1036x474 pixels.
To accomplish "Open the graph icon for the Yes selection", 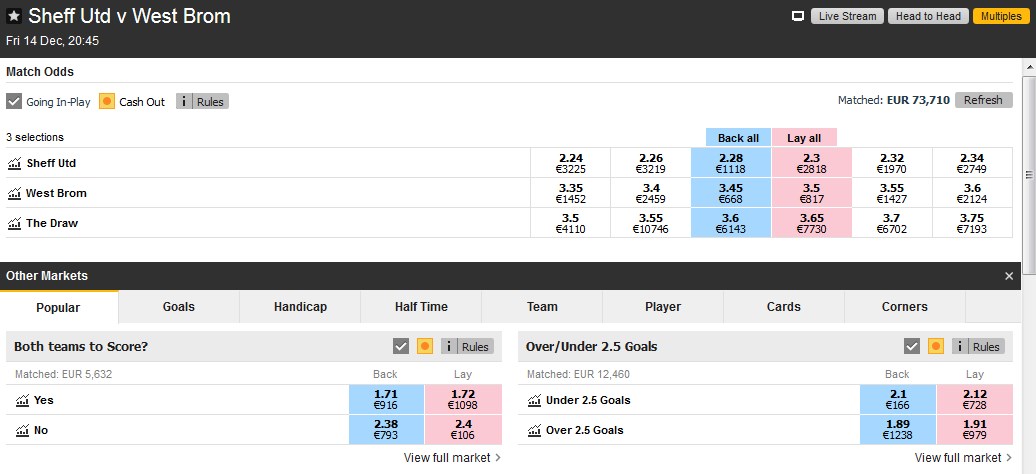I will pos(22,400).
